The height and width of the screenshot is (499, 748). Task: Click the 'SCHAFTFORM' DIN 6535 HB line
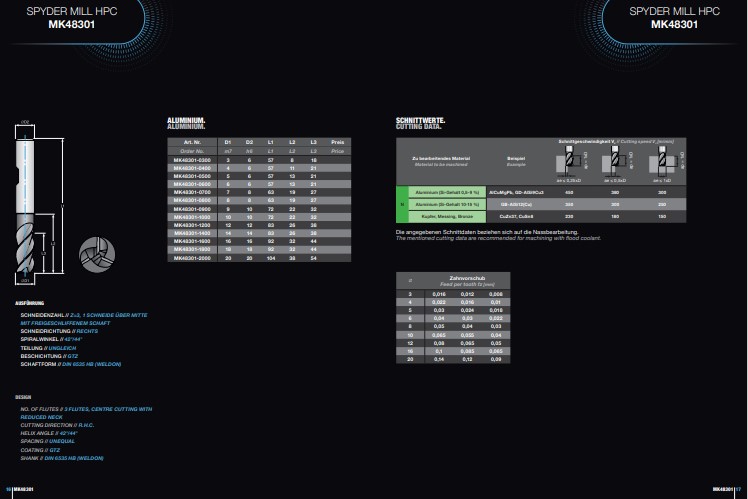(71, 364)
